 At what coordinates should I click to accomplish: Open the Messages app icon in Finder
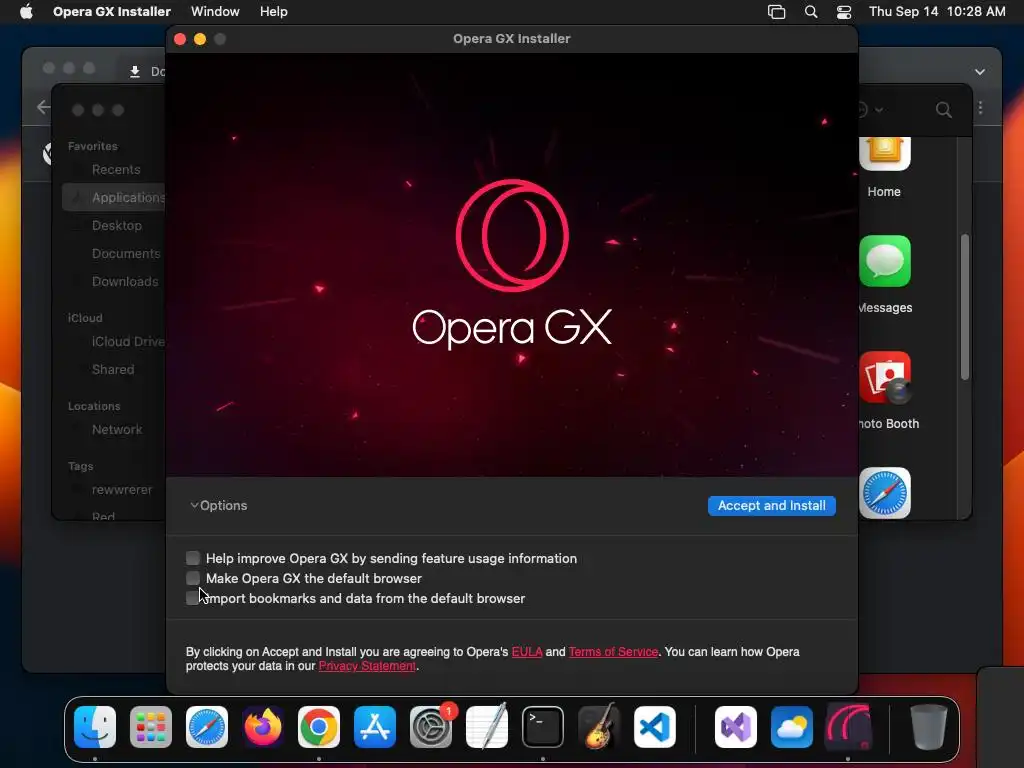[x=885, y=261]
